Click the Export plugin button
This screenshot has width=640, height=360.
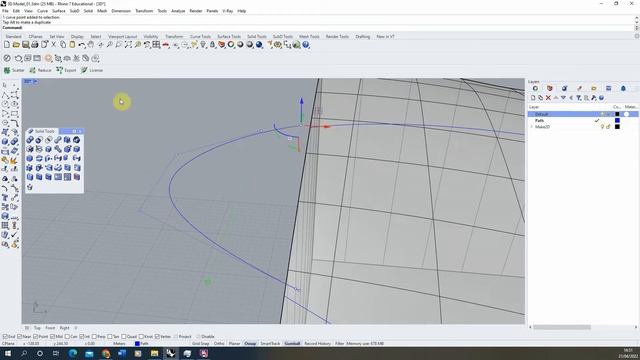point(66,70)
